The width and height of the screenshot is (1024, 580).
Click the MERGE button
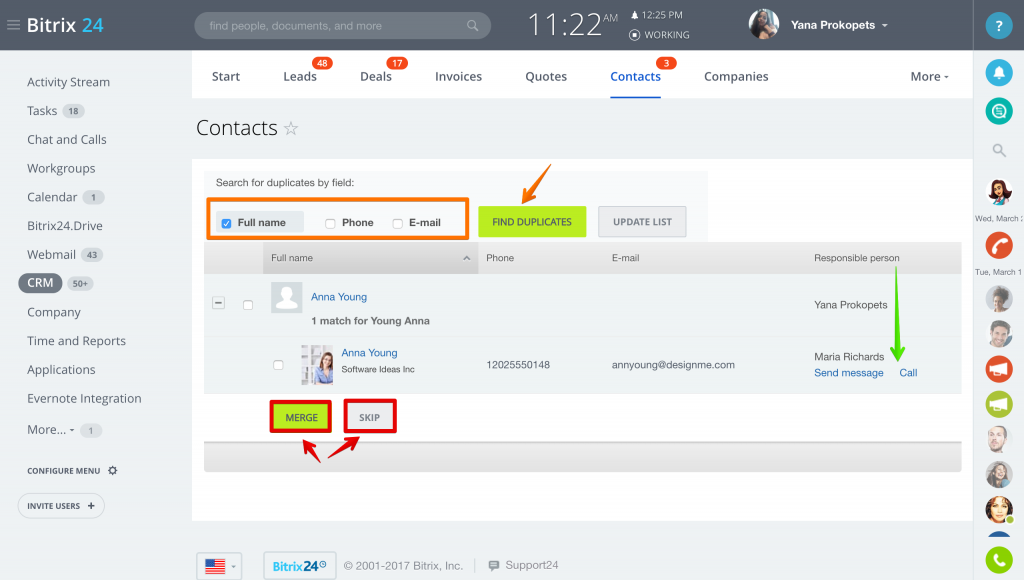pyautogui.click(x=301, y=417)
